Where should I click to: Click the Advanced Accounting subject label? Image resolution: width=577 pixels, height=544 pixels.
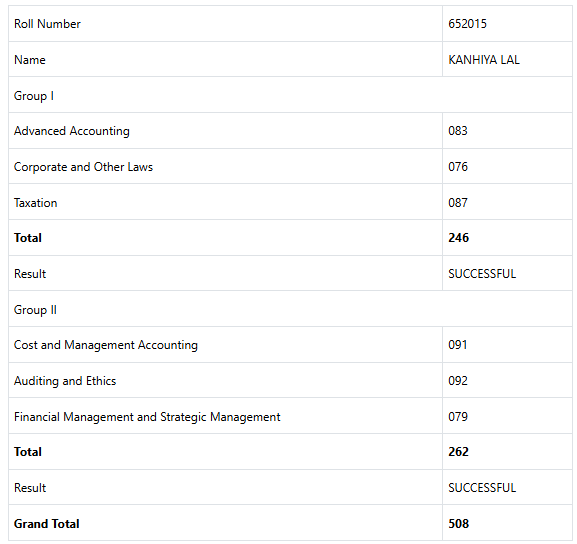(x=72, y=131)
